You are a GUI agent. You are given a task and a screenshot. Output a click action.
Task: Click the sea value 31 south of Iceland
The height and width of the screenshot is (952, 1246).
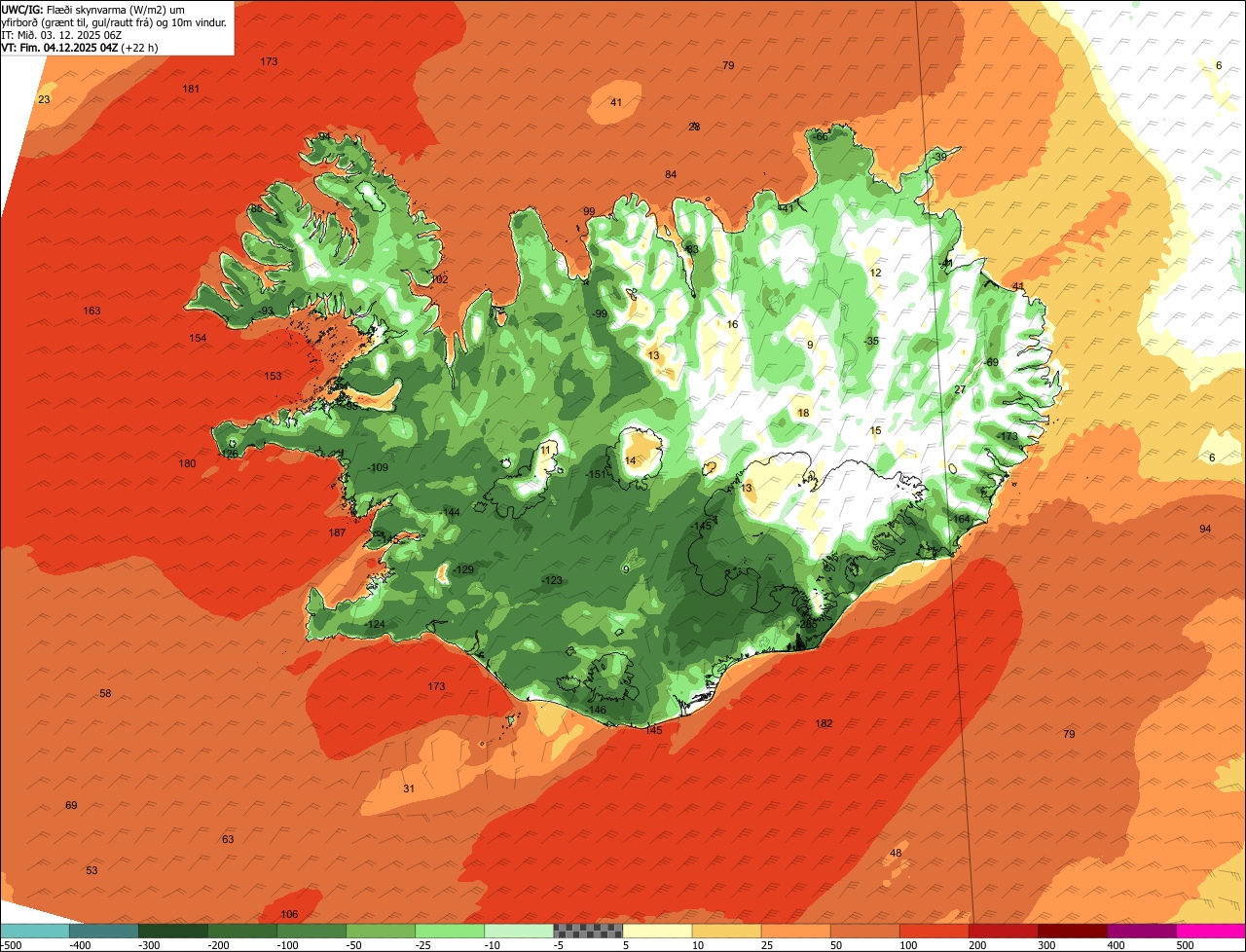(x=409, y=789)
